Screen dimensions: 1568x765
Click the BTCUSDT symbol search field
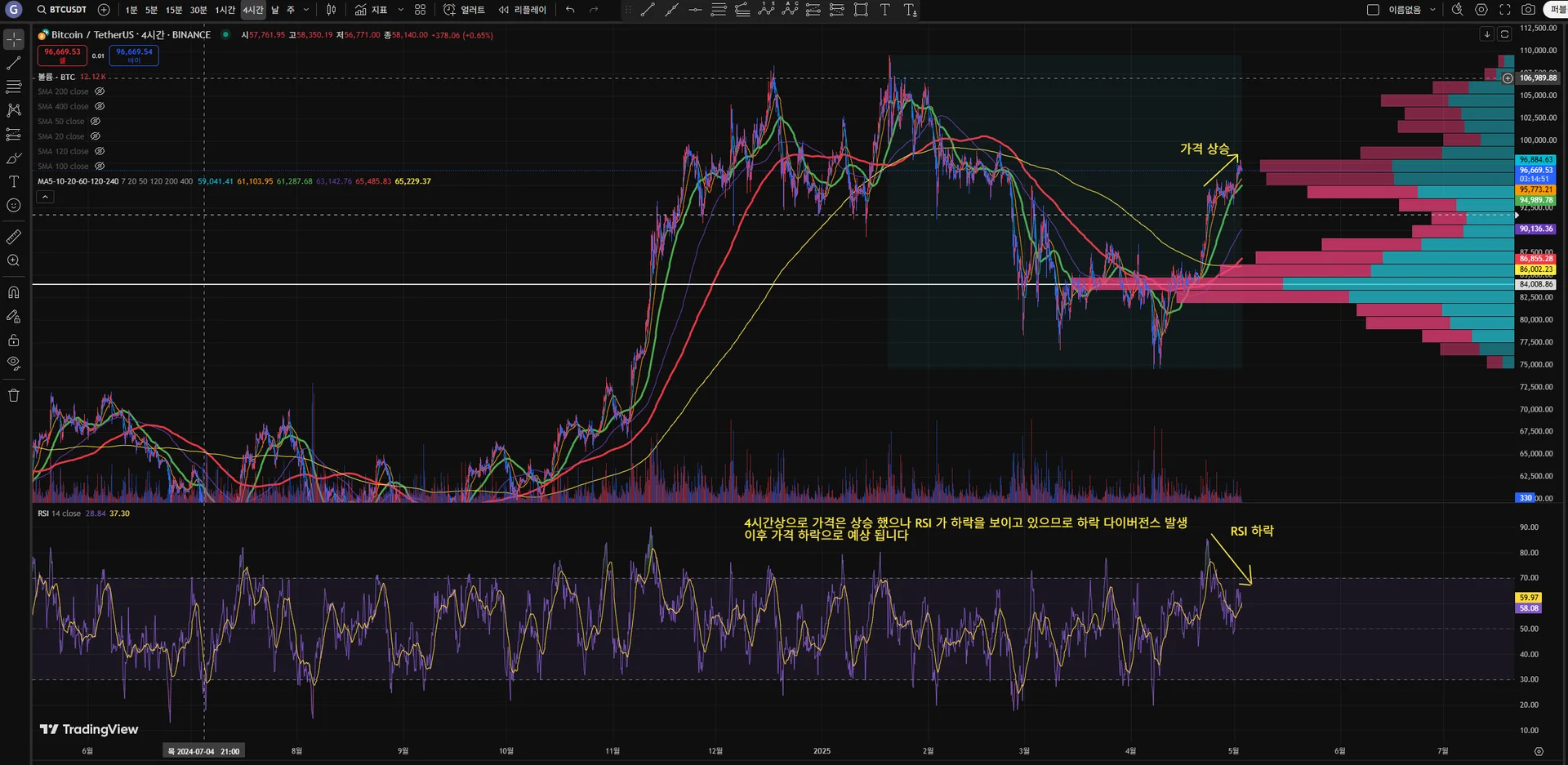click(62, 10)
